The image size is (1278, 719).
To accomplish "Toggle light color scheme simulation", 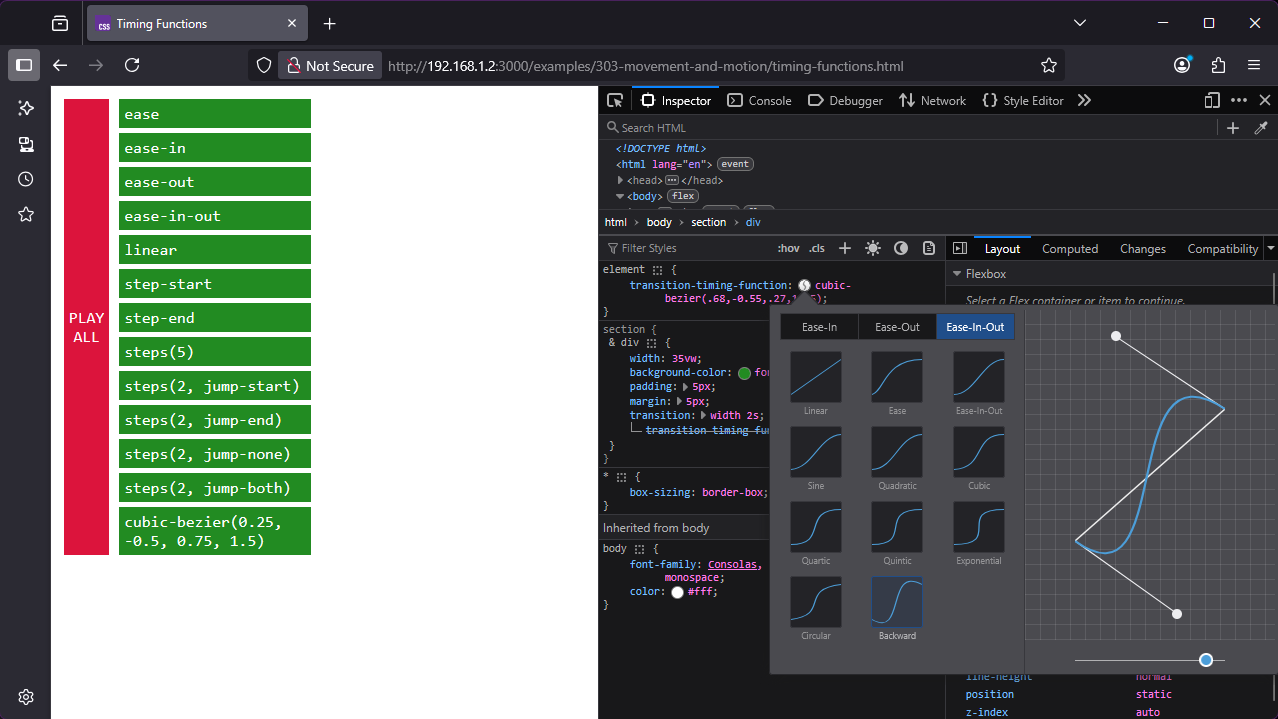I will pyautogui.click(x=873, y=248).
